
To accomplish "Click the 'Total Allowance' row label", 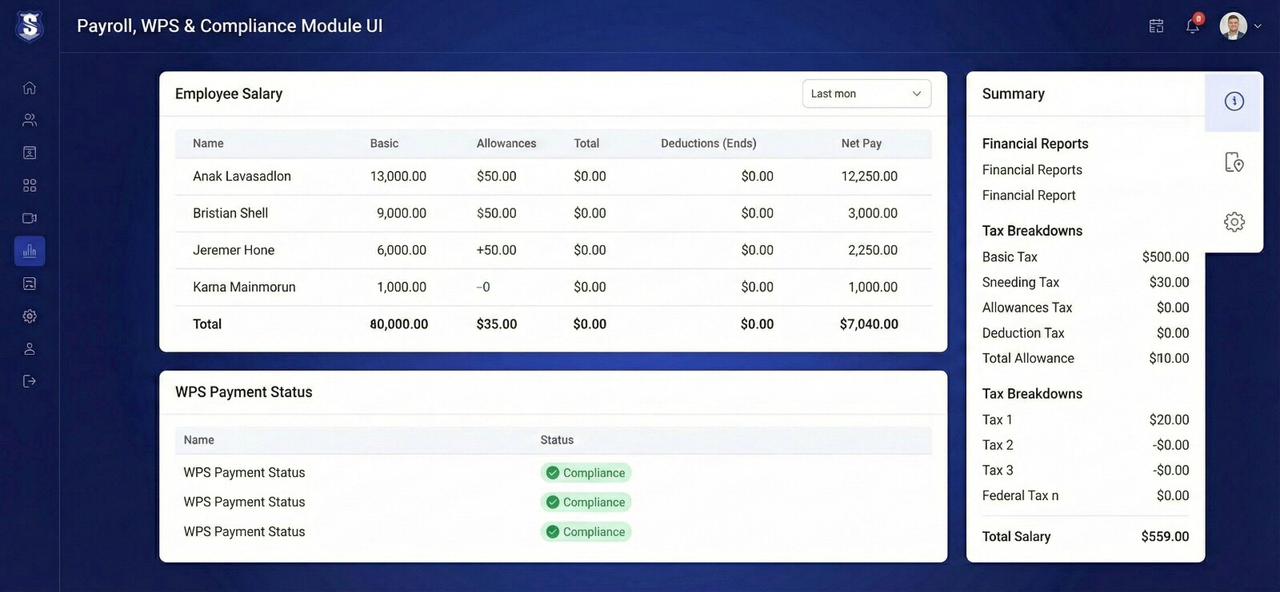I will [x=1028, y=359].
